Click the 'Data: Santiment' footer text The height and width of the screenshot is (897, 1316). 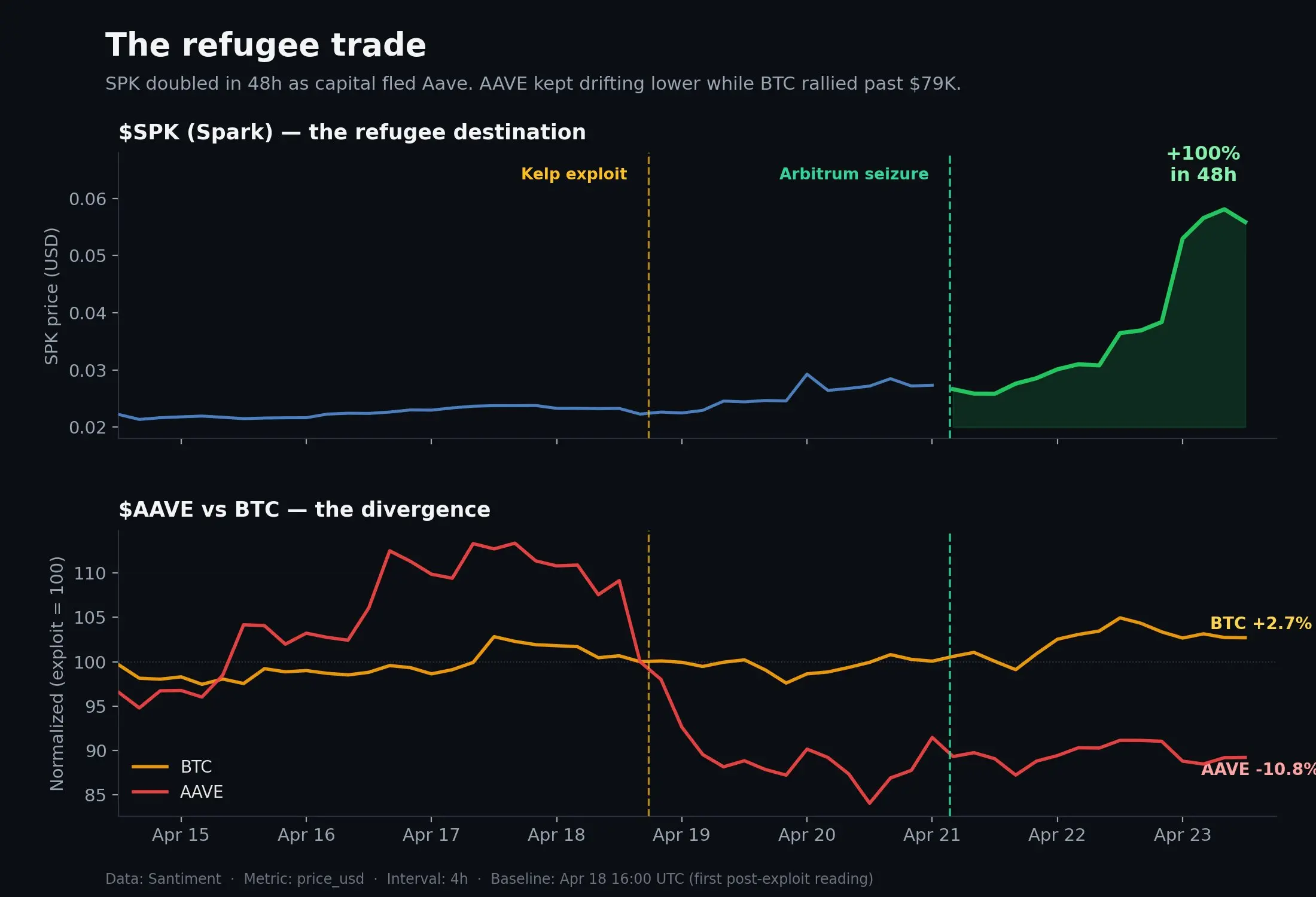163,878
